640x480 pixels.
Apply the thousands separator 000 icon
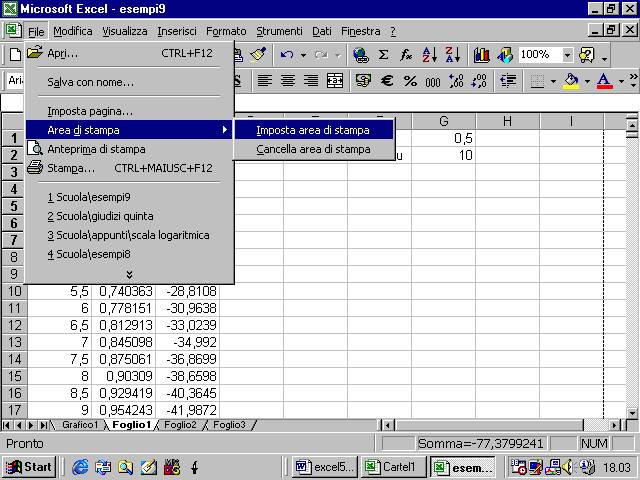point(433,82)
